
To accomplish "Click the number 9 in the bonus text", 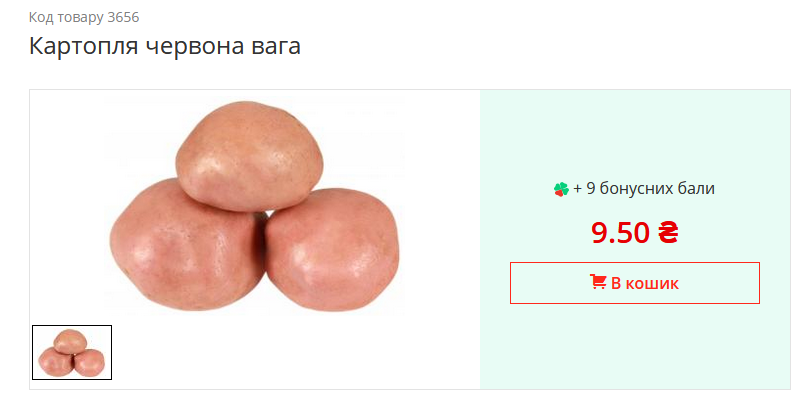I will click(591, 188).
